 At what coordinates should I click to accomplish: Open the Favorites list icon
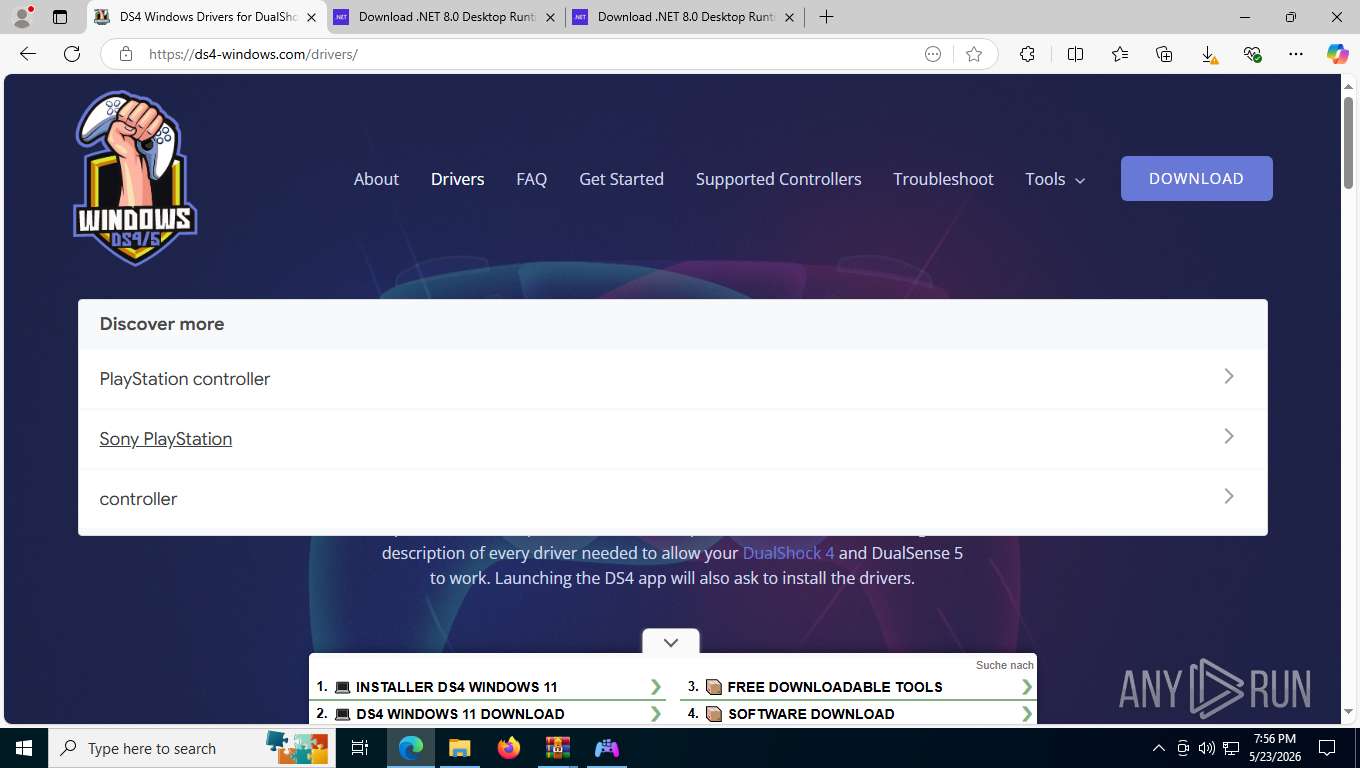tap(1119, 54)
